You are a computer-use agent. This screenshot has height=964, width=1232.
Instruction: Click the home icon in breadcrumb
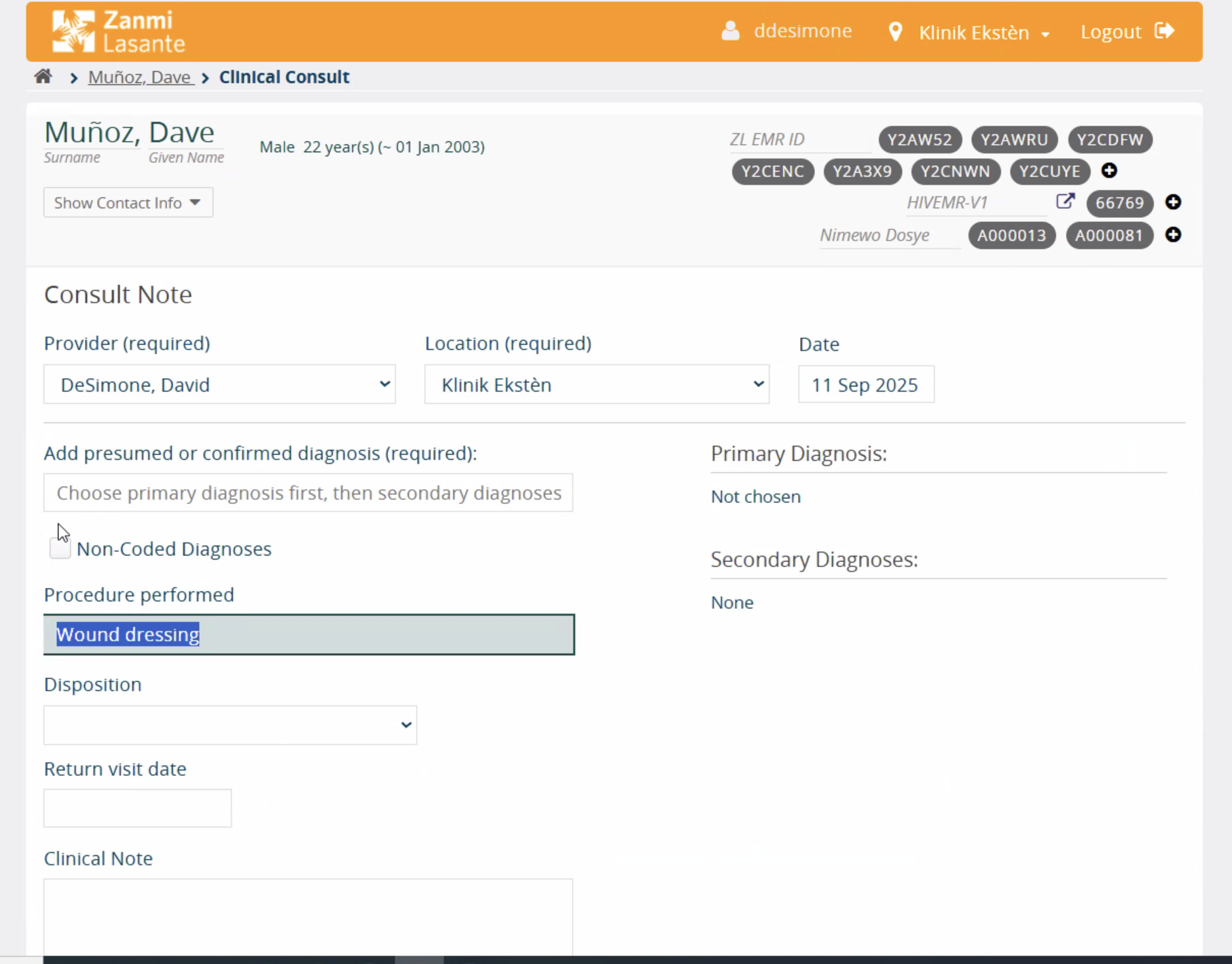43,77
